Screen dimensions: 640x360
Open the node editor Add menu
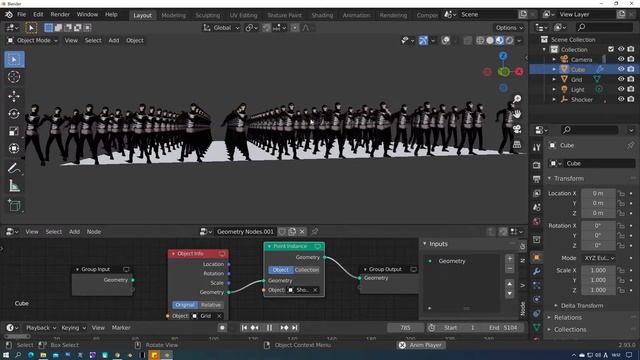coord(74,232)
